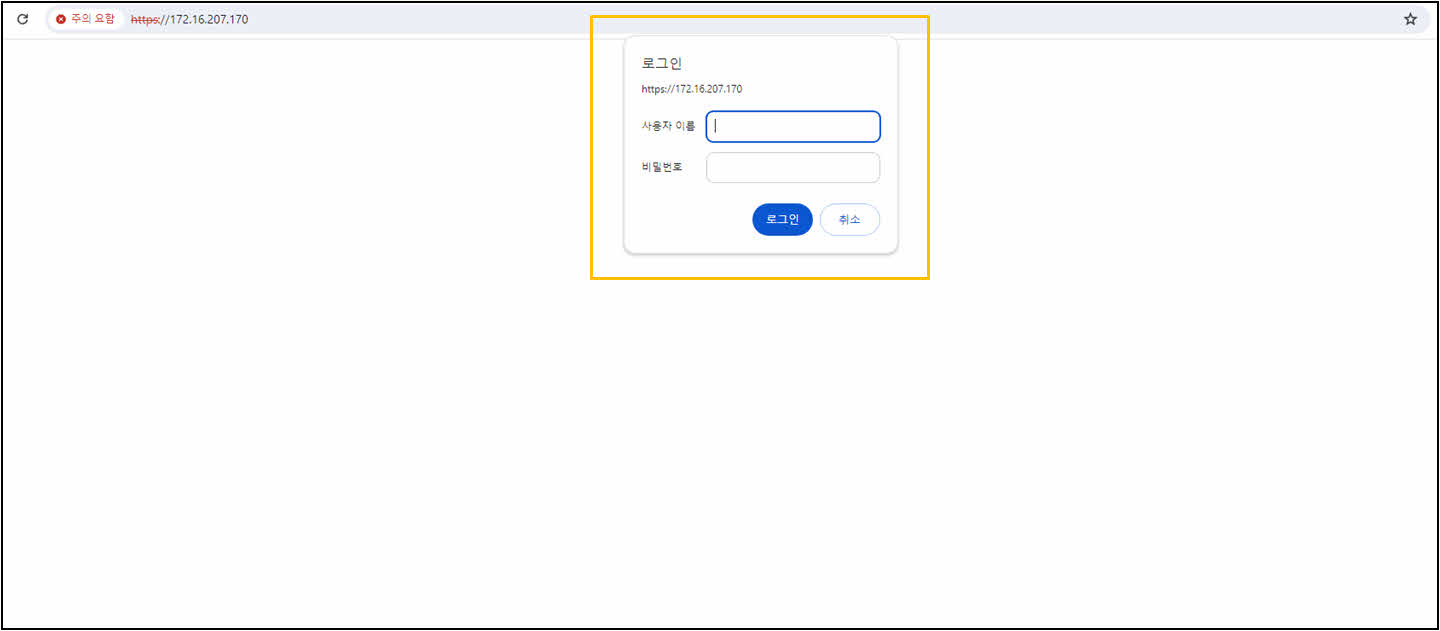1440x631 pixels.
Task: Open the '주의 요함' security info chip
Action: (x=86, y=19)
